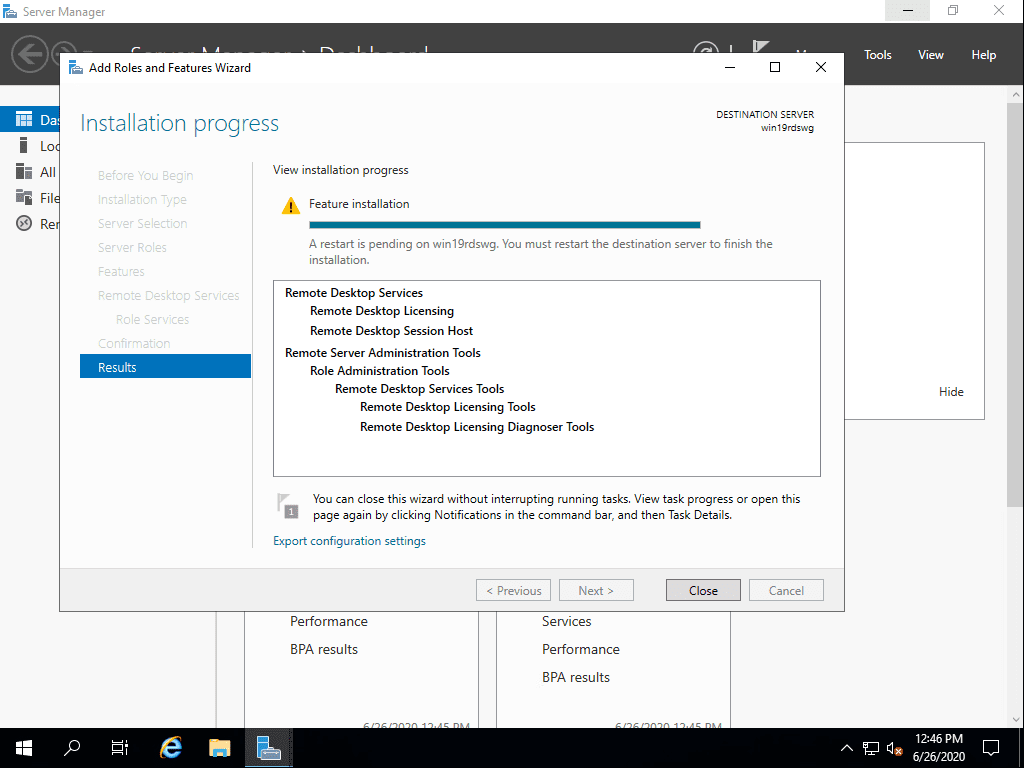Click the Windows Start button
1024x768 pixels.
pyautogui.click(x=23, y=747)
